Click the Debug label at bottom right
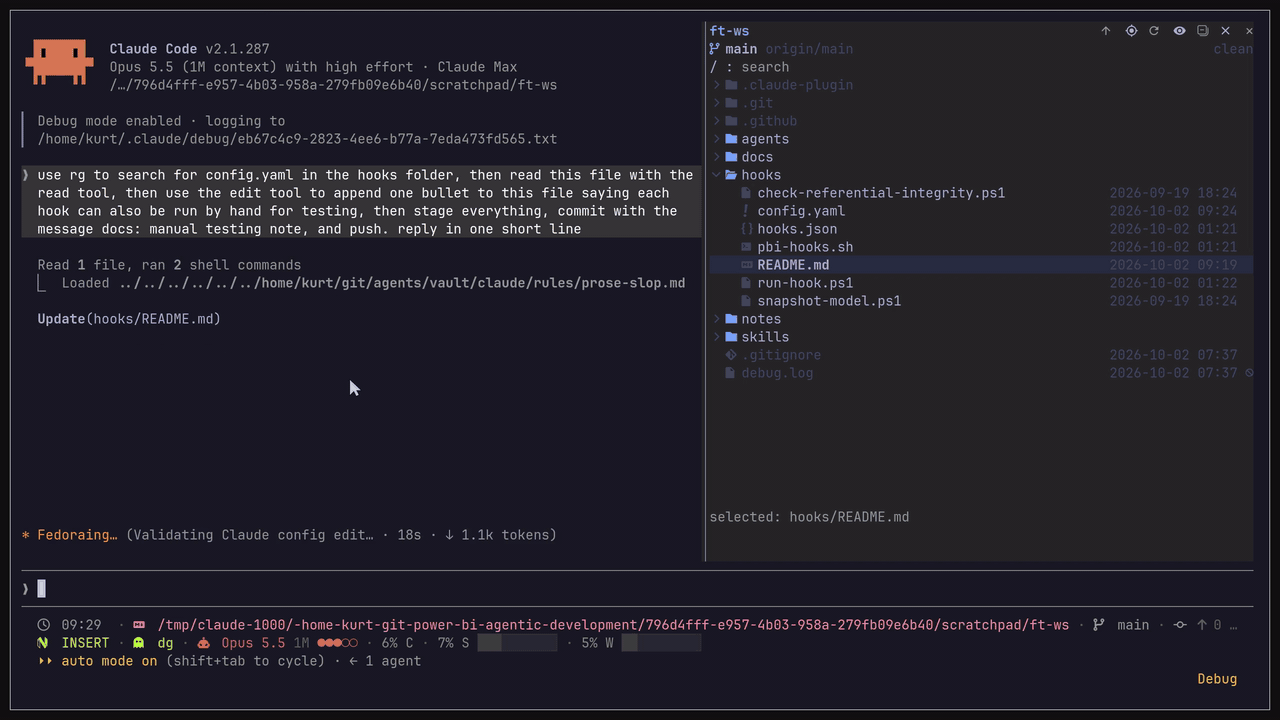This screenshot has height=720, width=1280. (1217, 679)
